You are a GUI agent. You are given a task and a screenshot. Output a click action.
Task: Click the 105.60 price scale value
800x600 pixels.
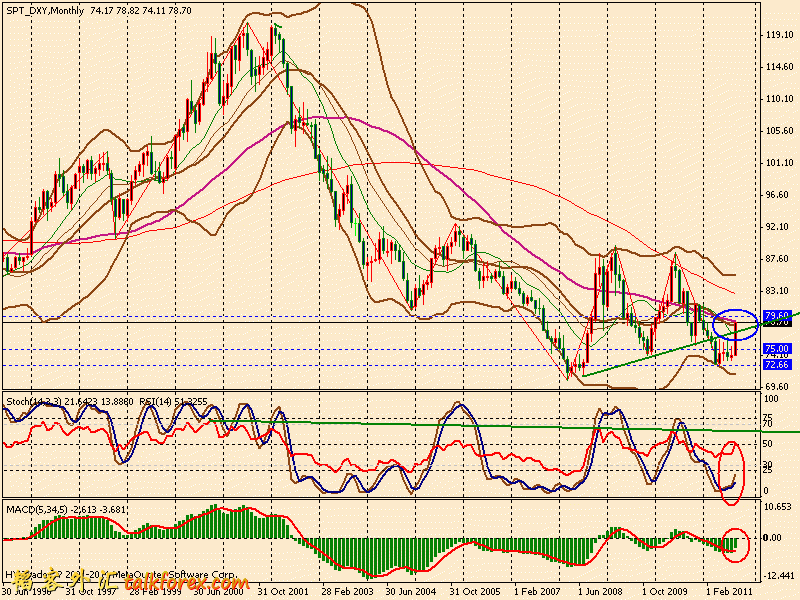779,131
